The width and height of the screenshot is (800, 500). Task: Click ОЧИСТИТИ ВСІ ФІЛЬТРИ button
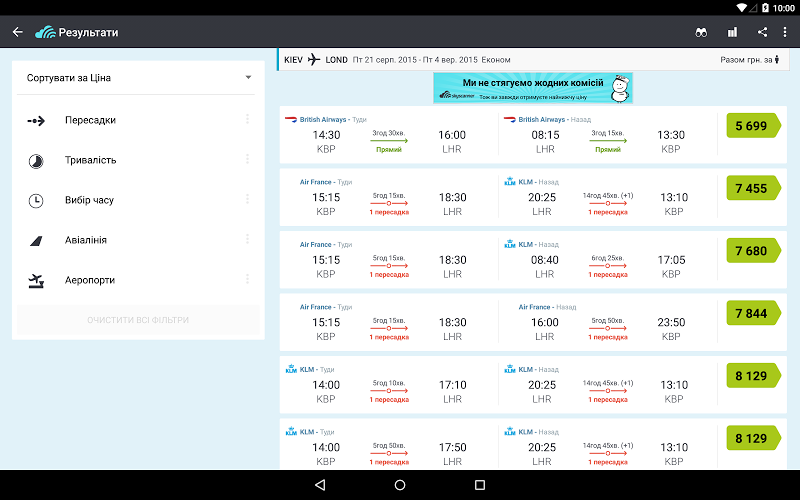point(138,320)
